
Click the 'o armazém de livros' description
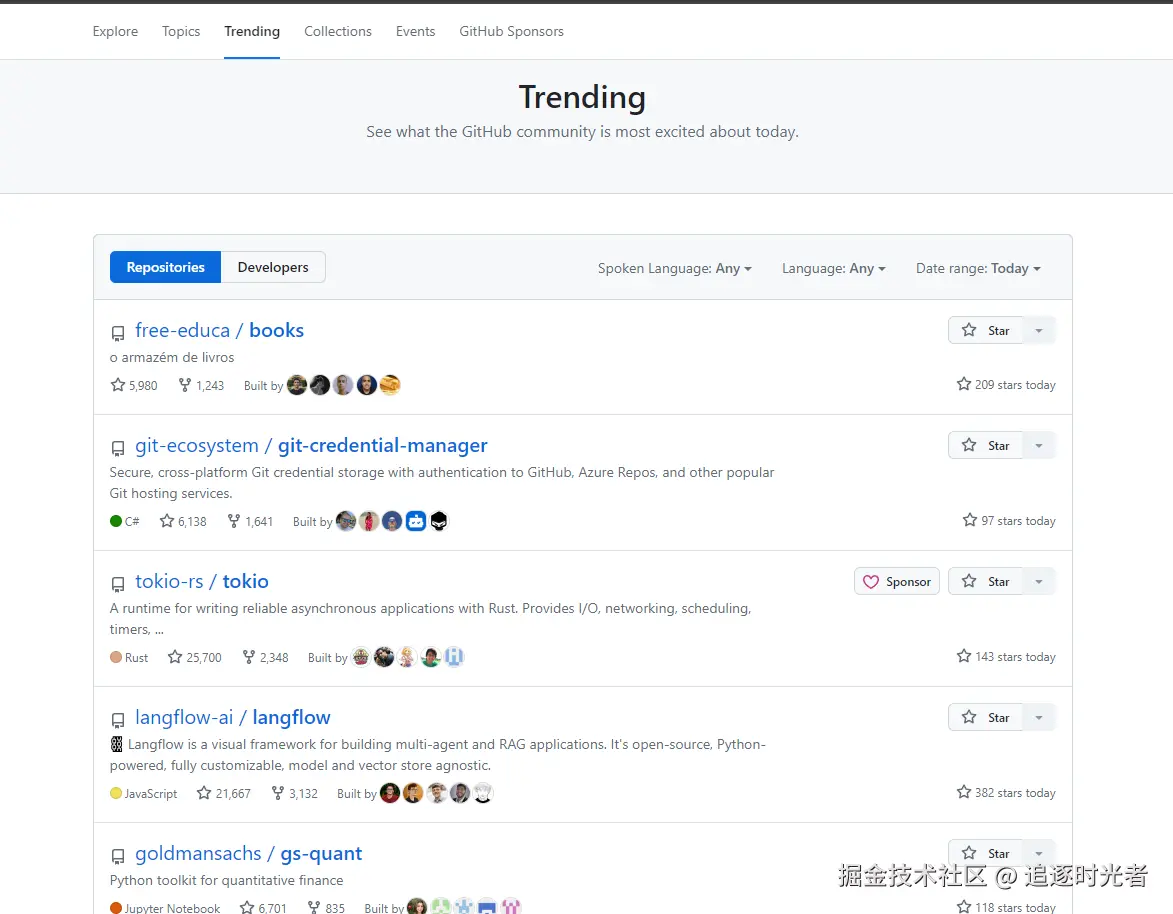coord(172,358)
